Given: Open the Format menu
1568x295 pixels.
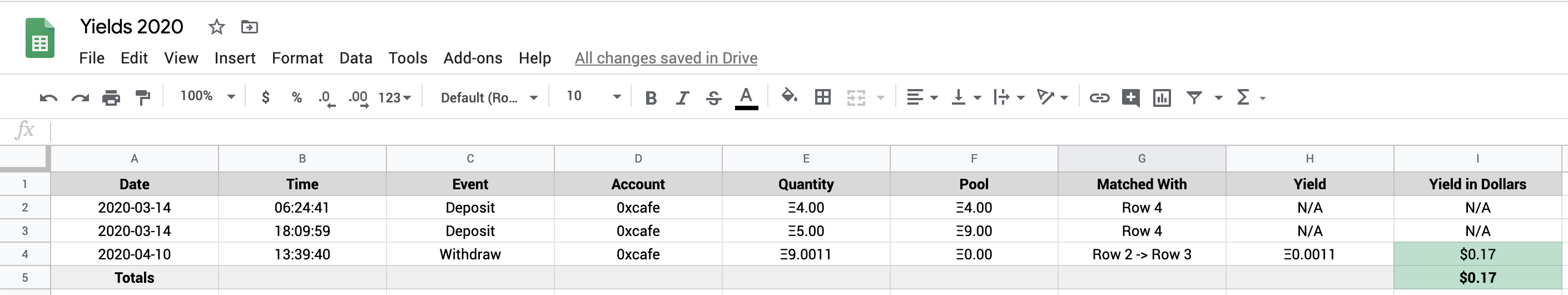Looking at the screenshot, I should tap(297, 58).
